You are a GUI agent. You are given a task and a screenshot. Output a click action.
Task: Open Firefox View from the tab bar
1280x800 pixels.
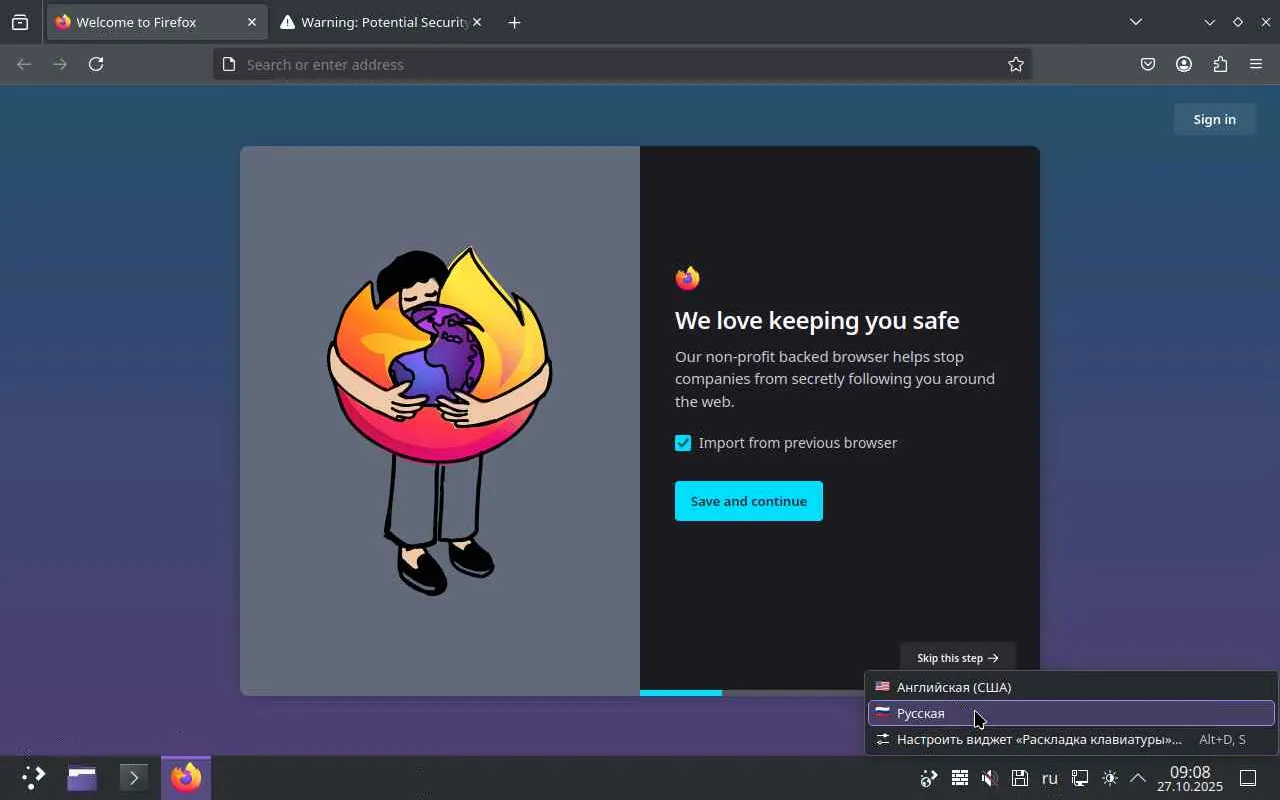click(20, 22)
